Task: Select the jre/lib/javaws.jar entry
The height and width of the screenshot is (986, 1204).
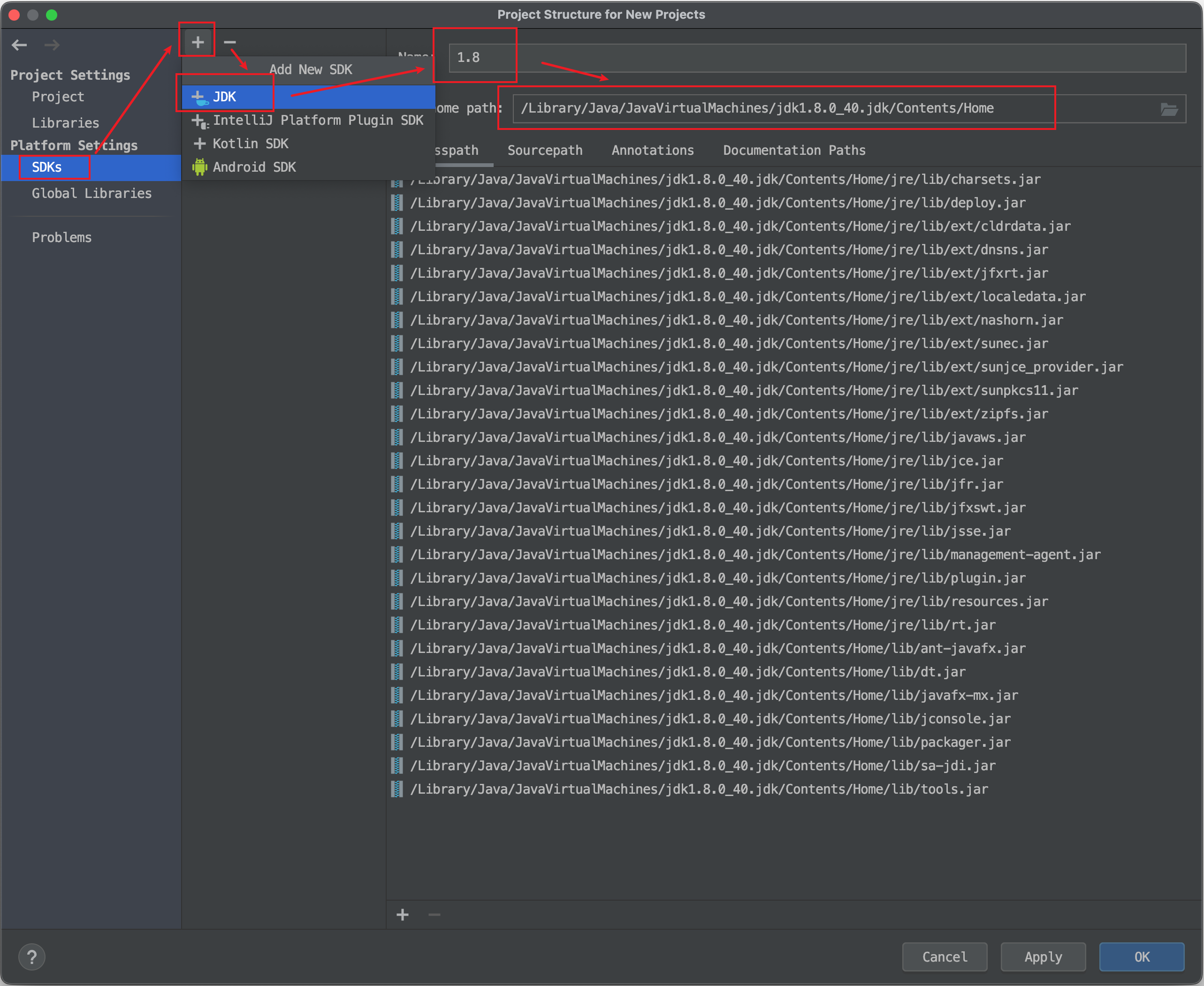Action: tap(794, 437)
